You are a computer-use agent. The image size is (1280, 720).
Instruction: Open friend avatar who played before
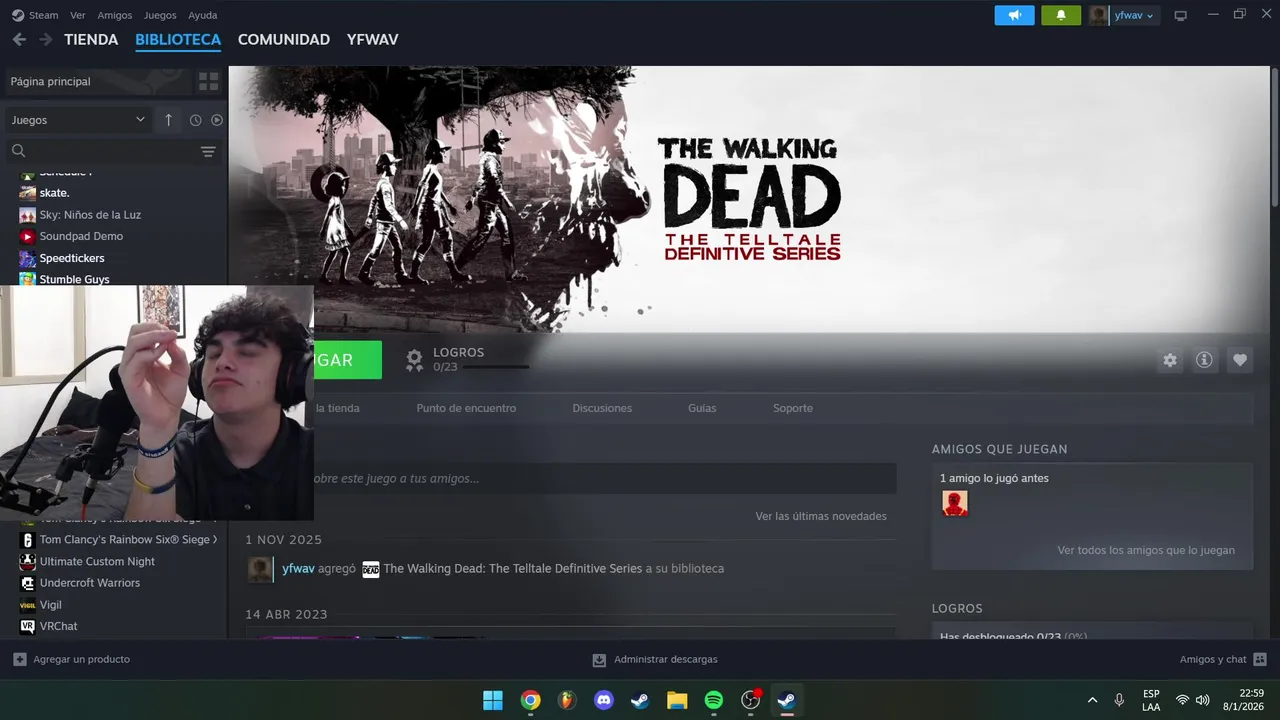tap(955, 503)
